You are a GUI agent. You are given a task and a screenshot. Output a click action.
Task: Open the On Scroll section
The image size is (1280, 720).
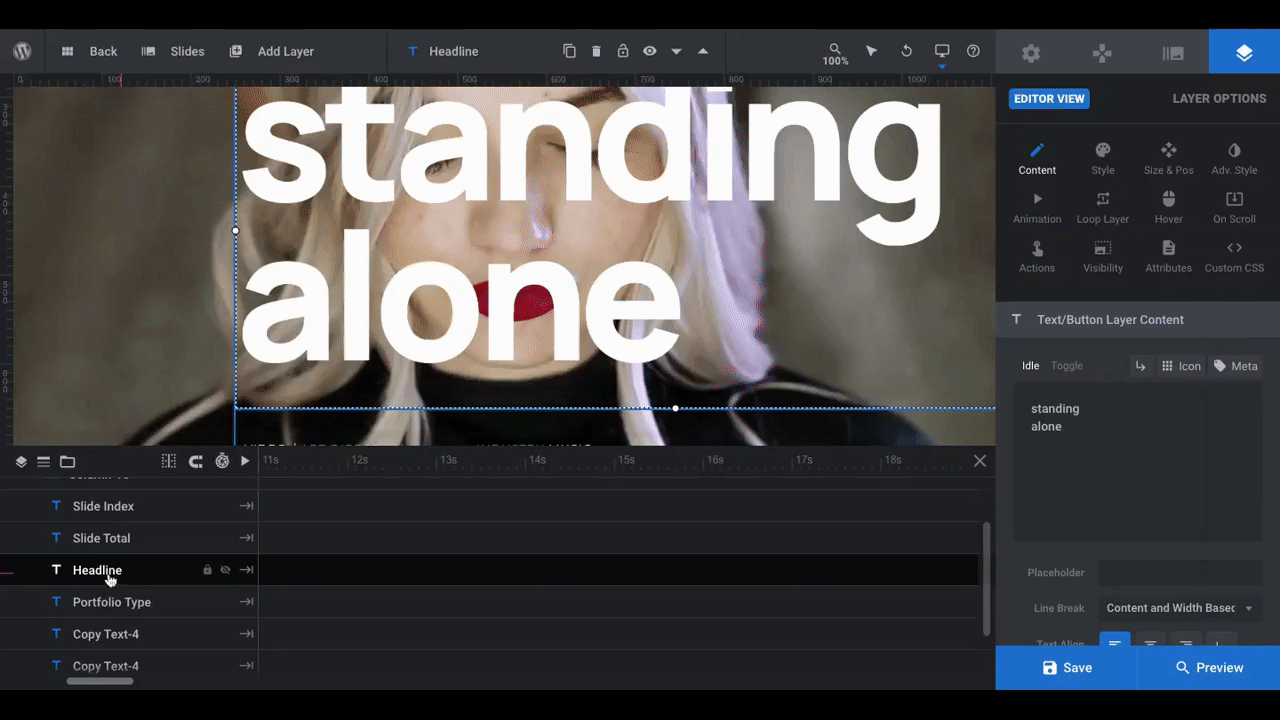click(x=1234, y=208)
